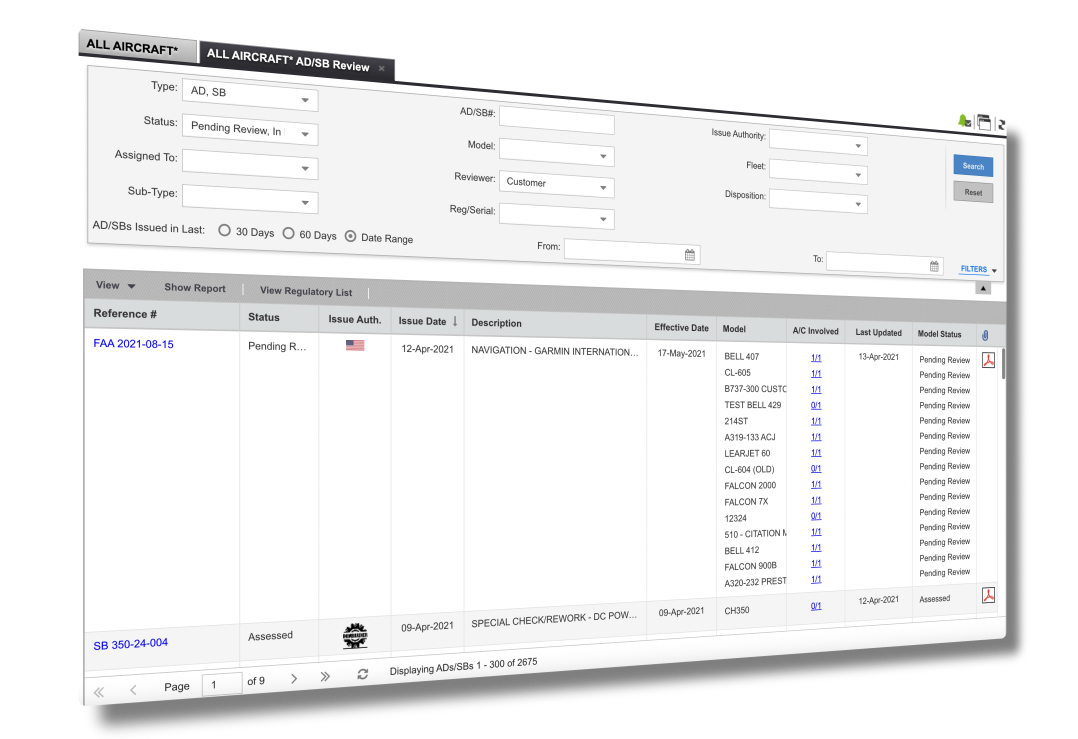This screenshot has height=739, width=1078.
Task: Go to the next page of results
Action: (294, 679)
